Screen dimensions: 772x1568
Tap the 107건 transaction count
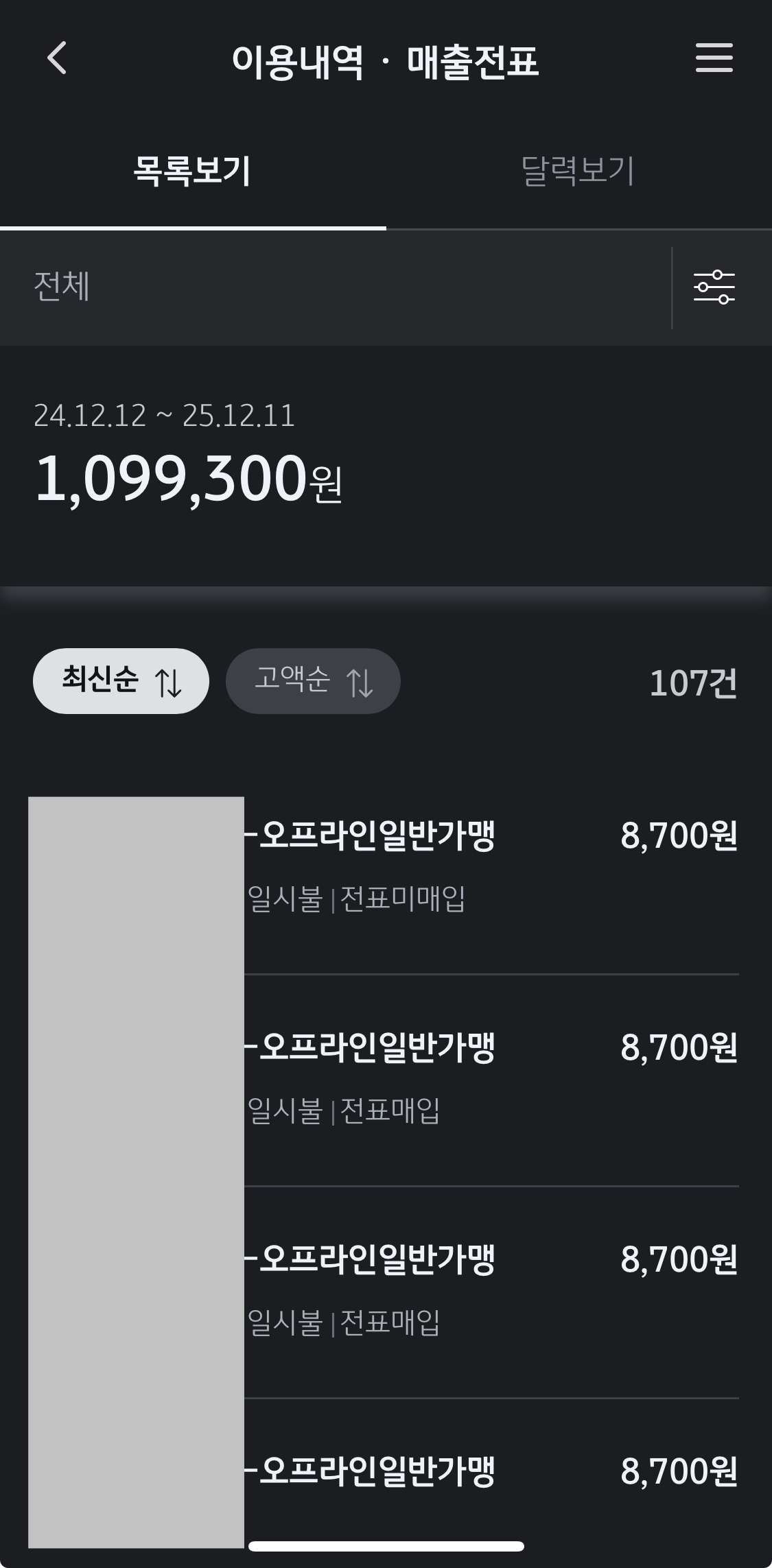pos(693,683)
